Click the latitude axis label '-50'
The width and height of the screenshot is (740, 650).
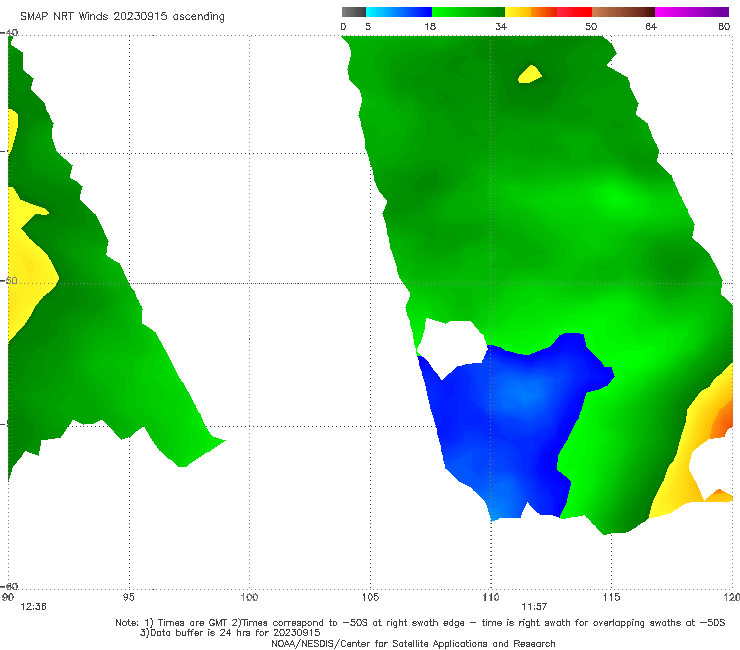(9, 280)
